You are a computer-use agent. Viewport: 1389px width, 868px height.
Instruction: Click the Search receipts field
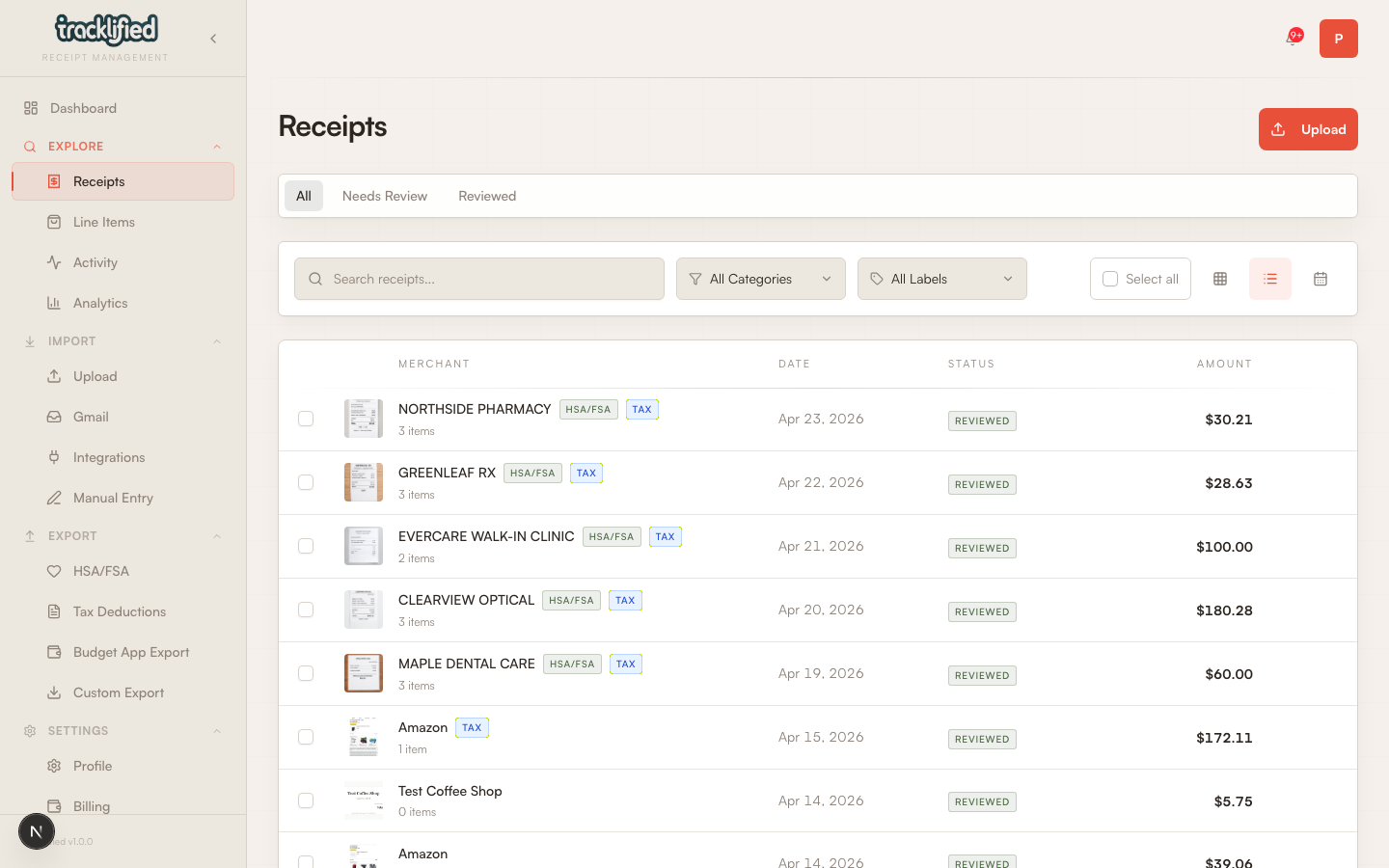pyautogui.click(x=479, y=279)
